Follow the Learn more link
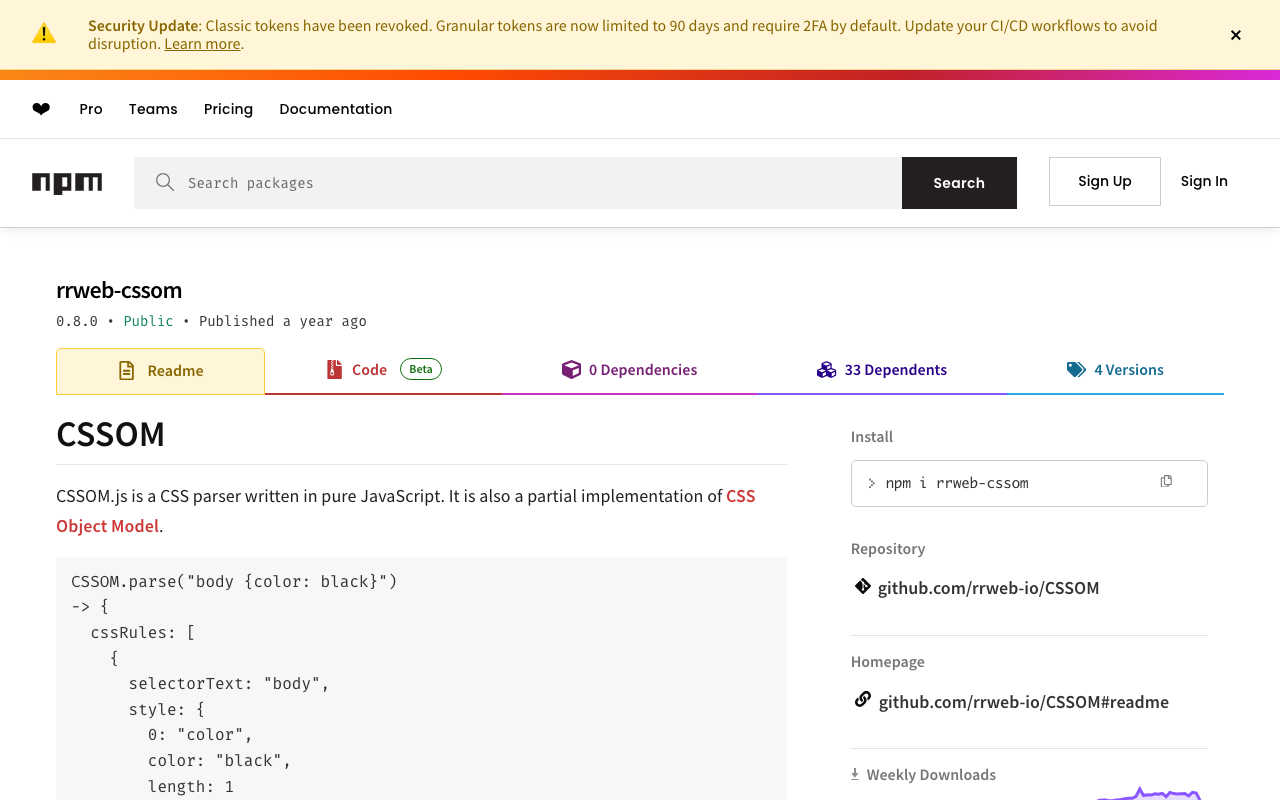The height and width of the screenshot is (800, 1280). 202,44
